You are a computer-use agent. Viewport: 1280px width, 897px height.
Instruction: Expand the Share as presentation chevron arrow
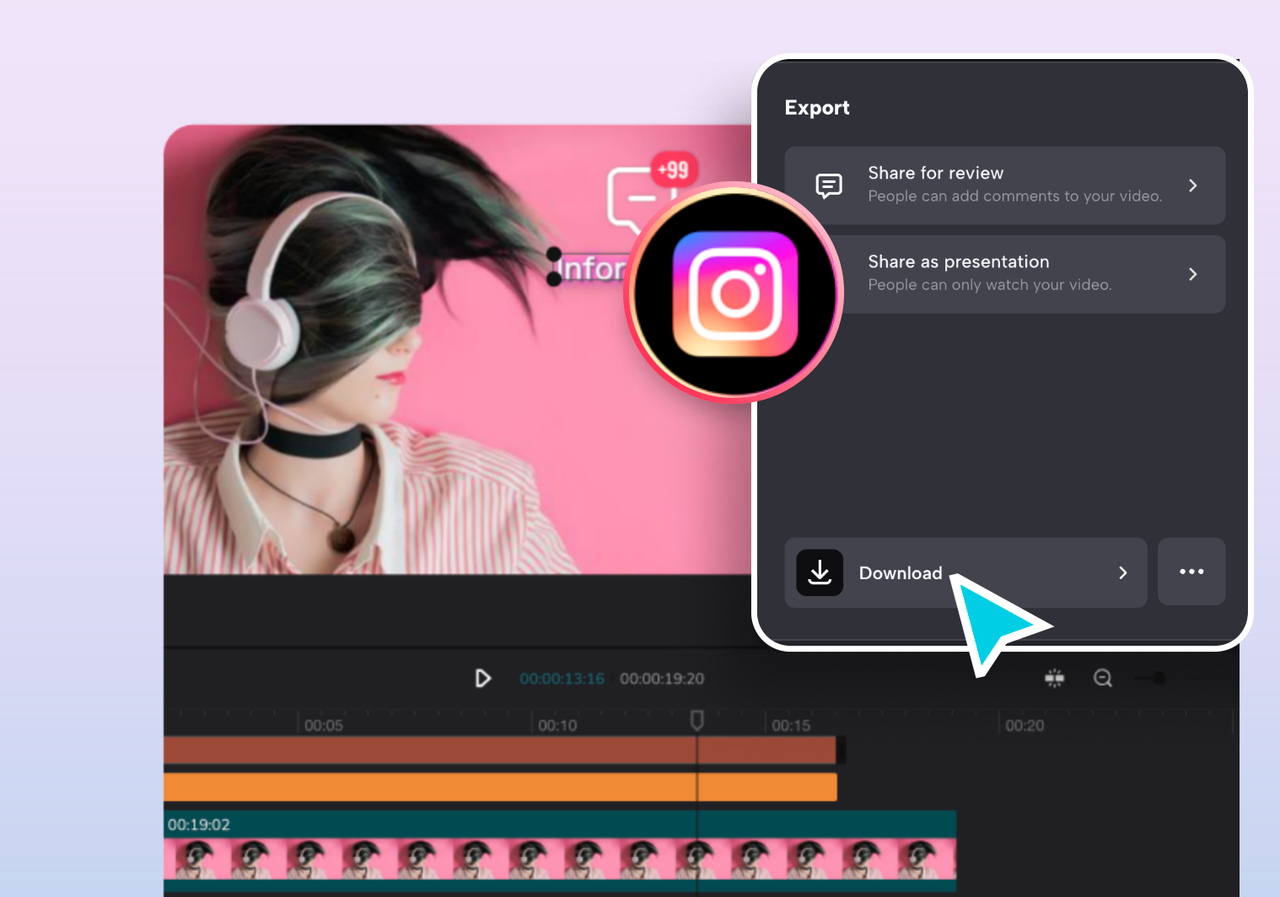tap(1192, 274)
